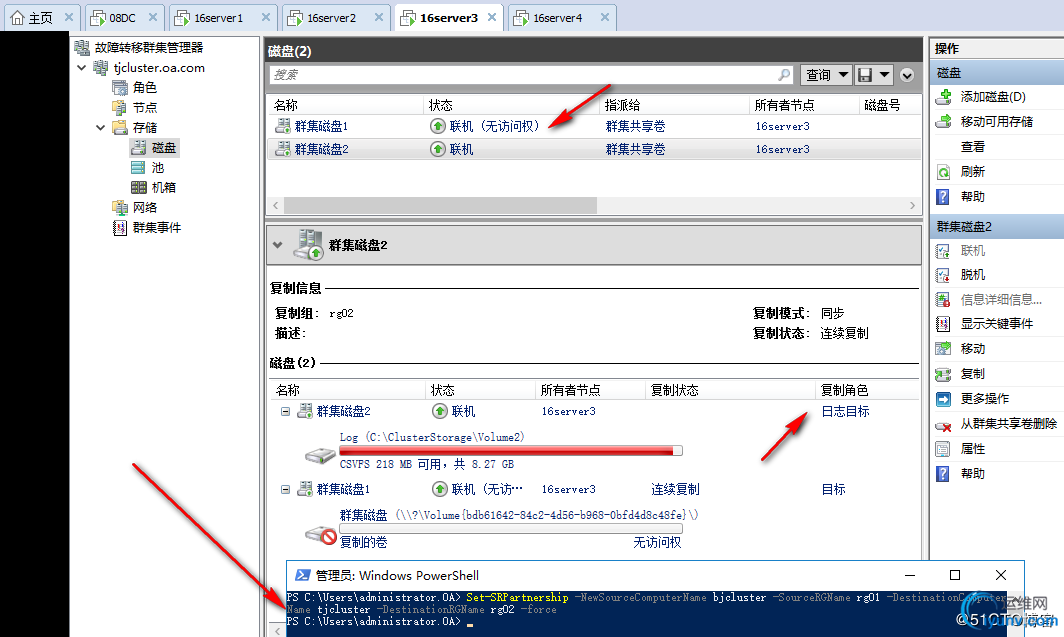Click the online status icon of 群集磁盘2
The width and height of the screenshot is (1064, 637).
438,149
